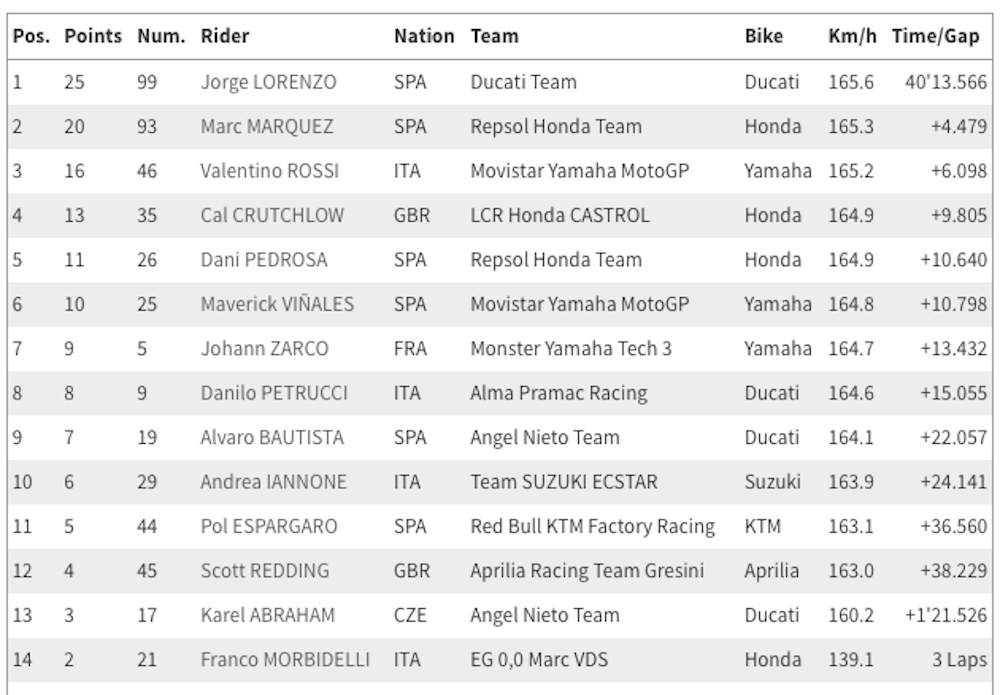Open Maverick VIÑALES rider entry
The width and height of the screenshot is (1000, 695).
277,304
